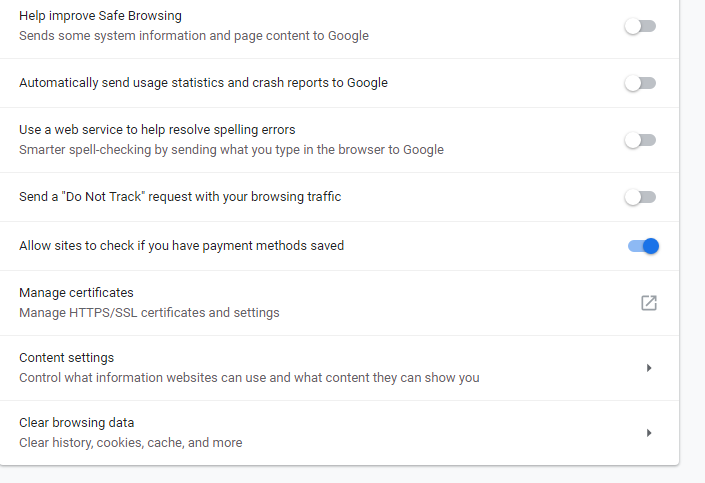Image resolution: width=705 pixels, height=483 pixels.
Task: Click the Manage certificates title text
Action: pos(76,293)
